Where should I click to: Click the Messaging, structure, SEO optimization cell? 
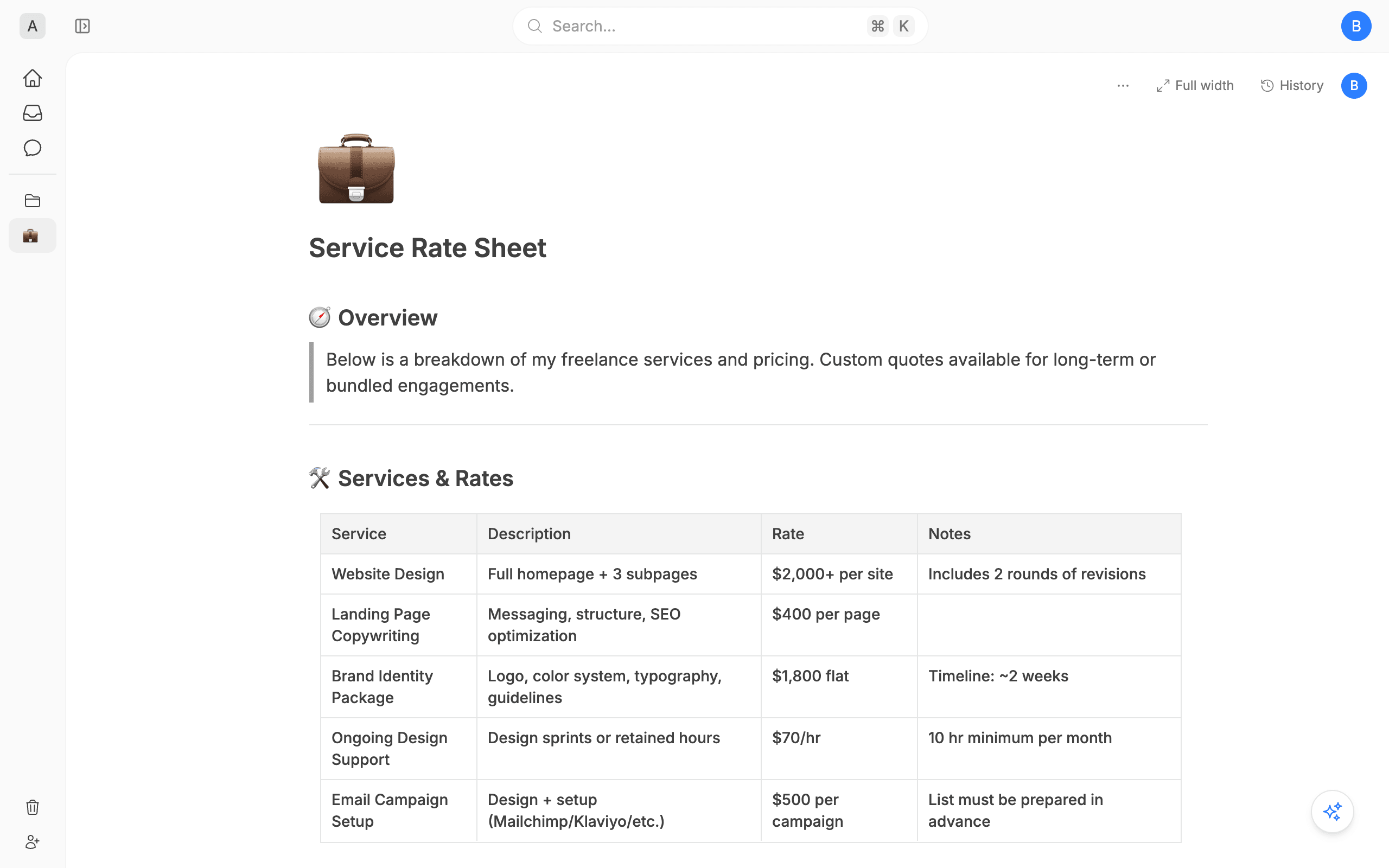619,625
